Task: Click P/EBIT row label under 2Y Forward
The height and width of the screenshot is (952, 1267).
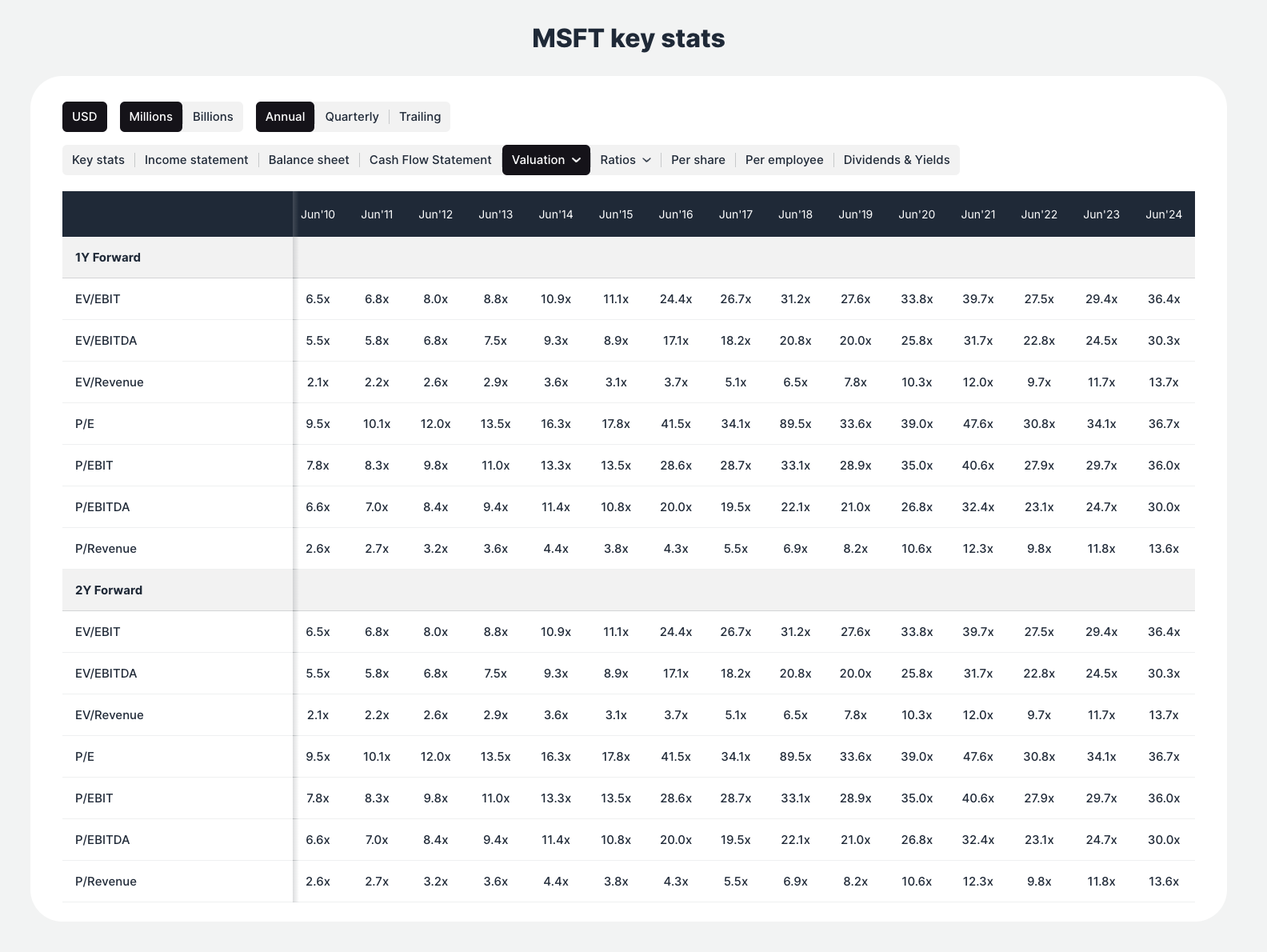Action: tap(94, 798)
